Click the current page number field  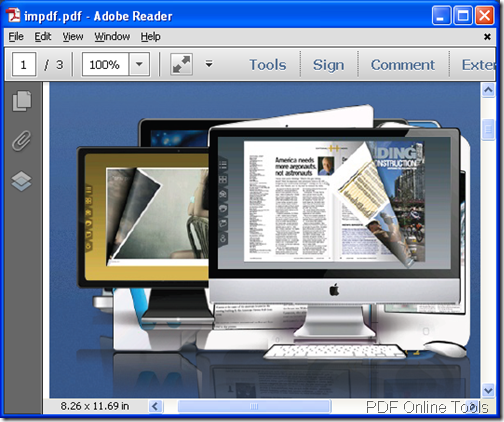[x=24, y=64]
